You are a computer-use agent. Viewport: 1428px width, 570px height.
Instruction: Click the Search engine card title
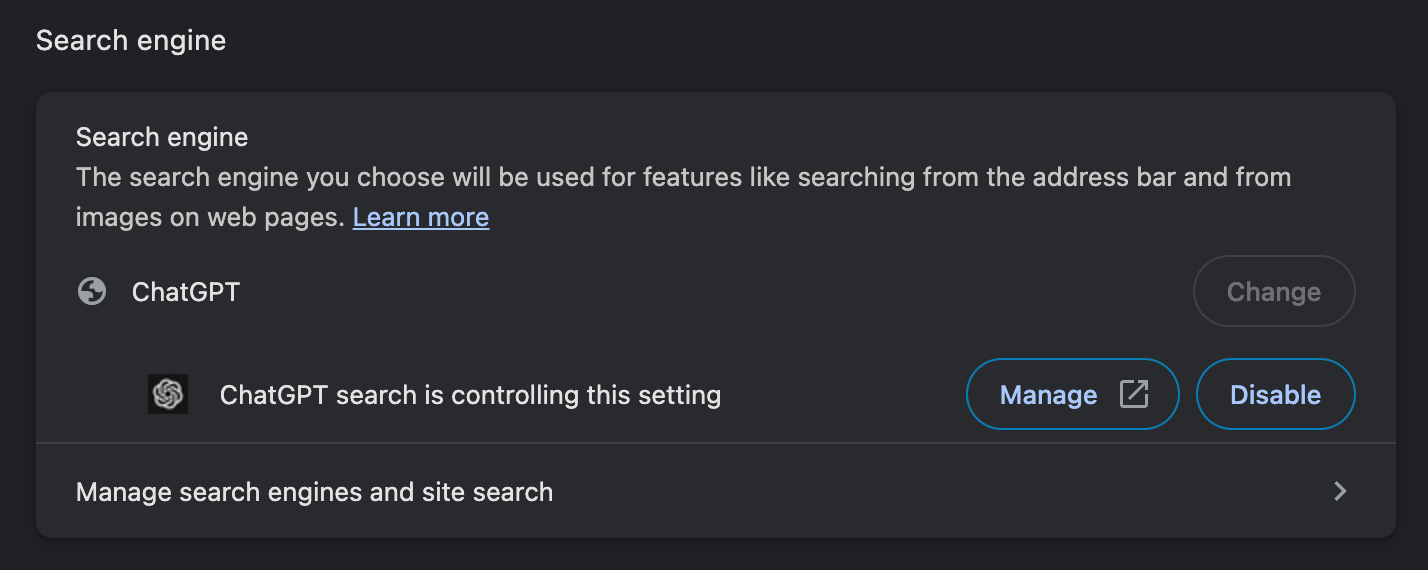(x=162, y=137)
